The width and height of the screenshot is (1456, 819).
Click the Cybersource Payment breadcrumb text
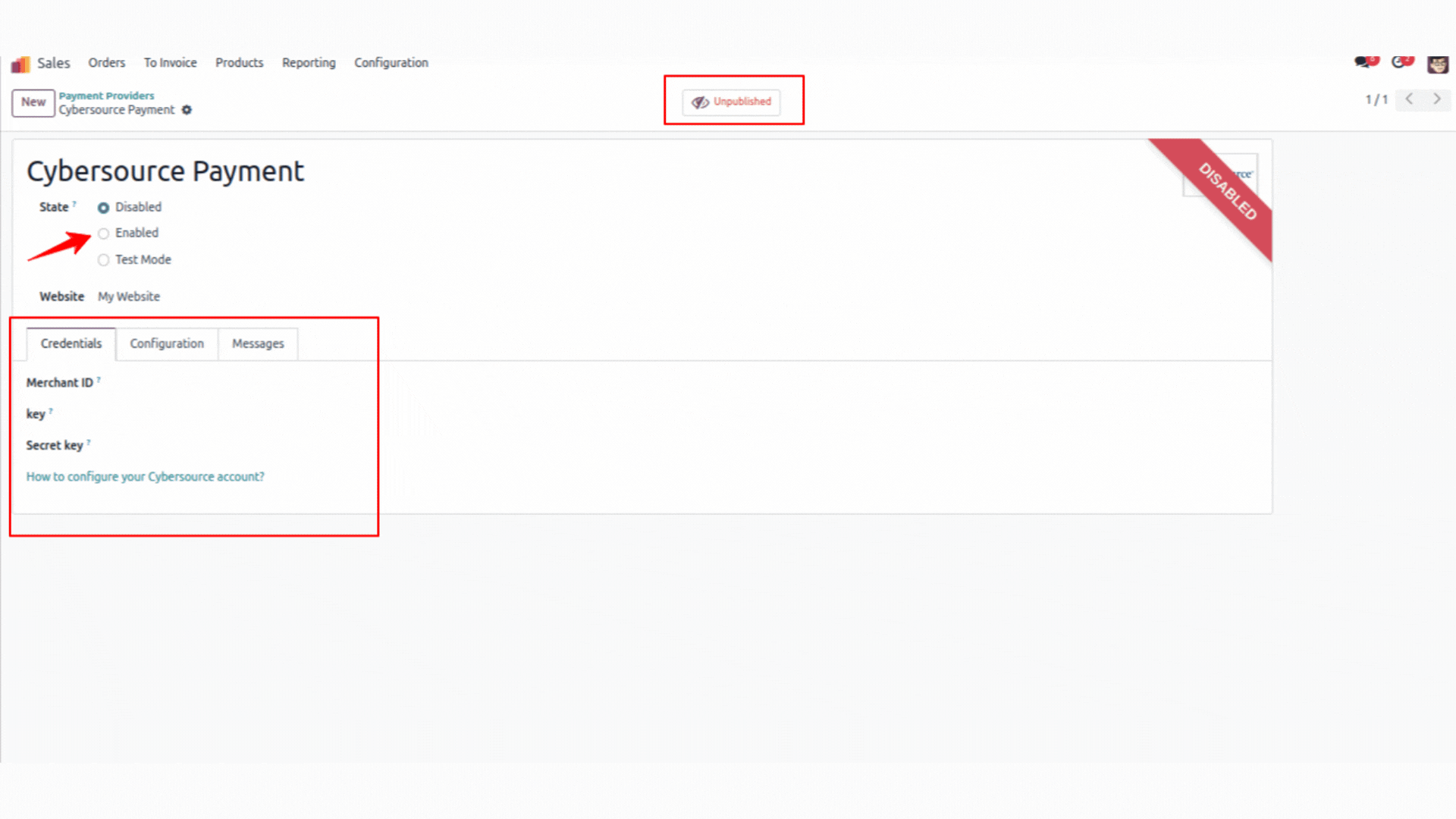[117, 110]
